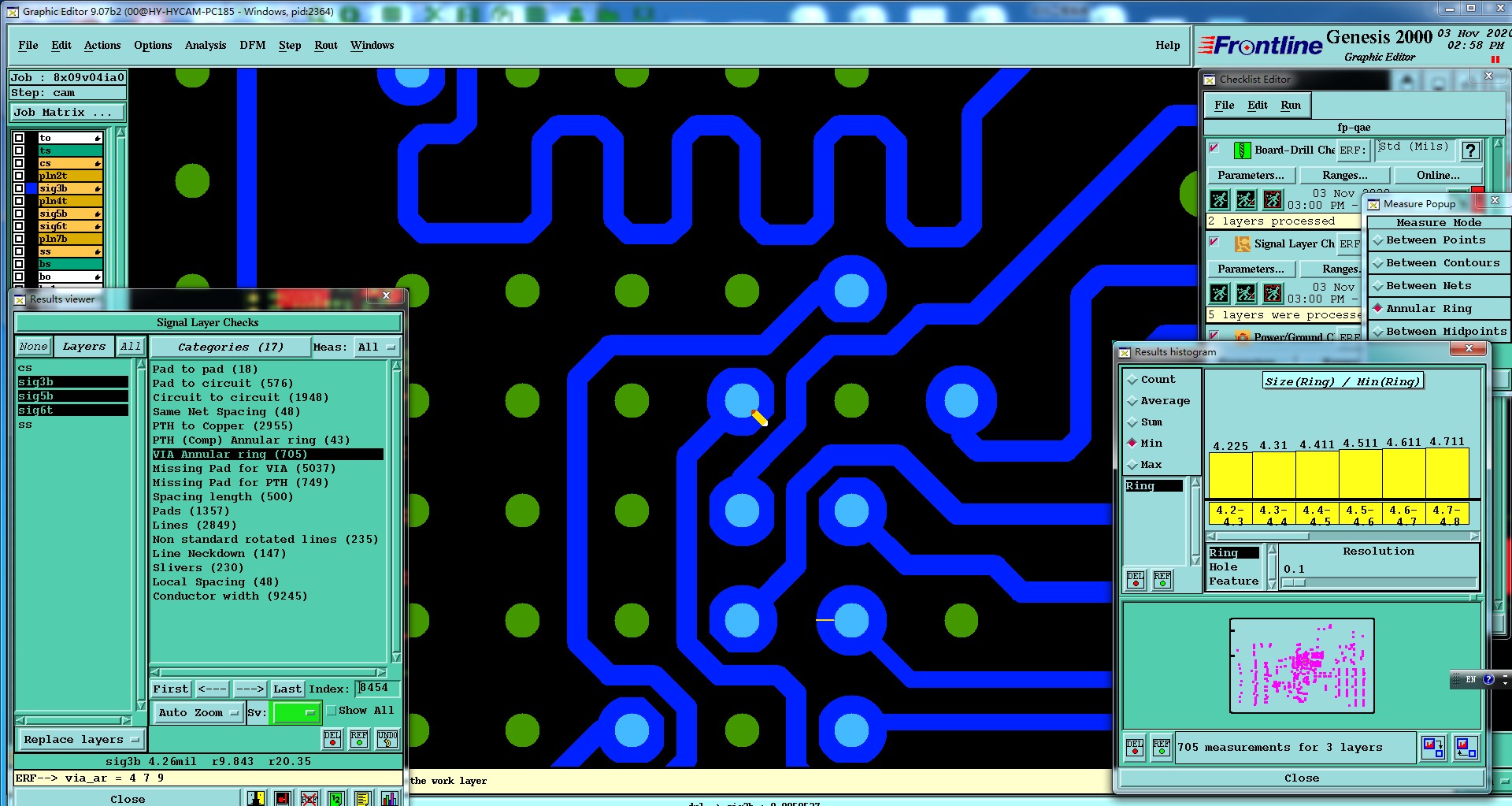Click the REF icon in Results viewer
This screenshot has height=806, width=1512.
[x=359, y=738]
